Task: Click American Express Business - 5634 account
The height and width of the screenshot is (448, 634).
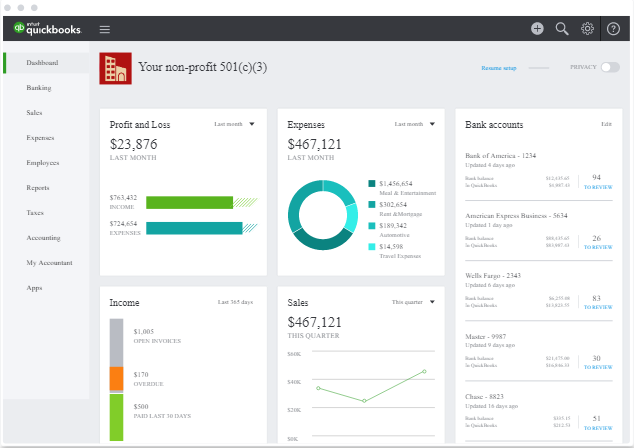Action: (x=516, y=216)
